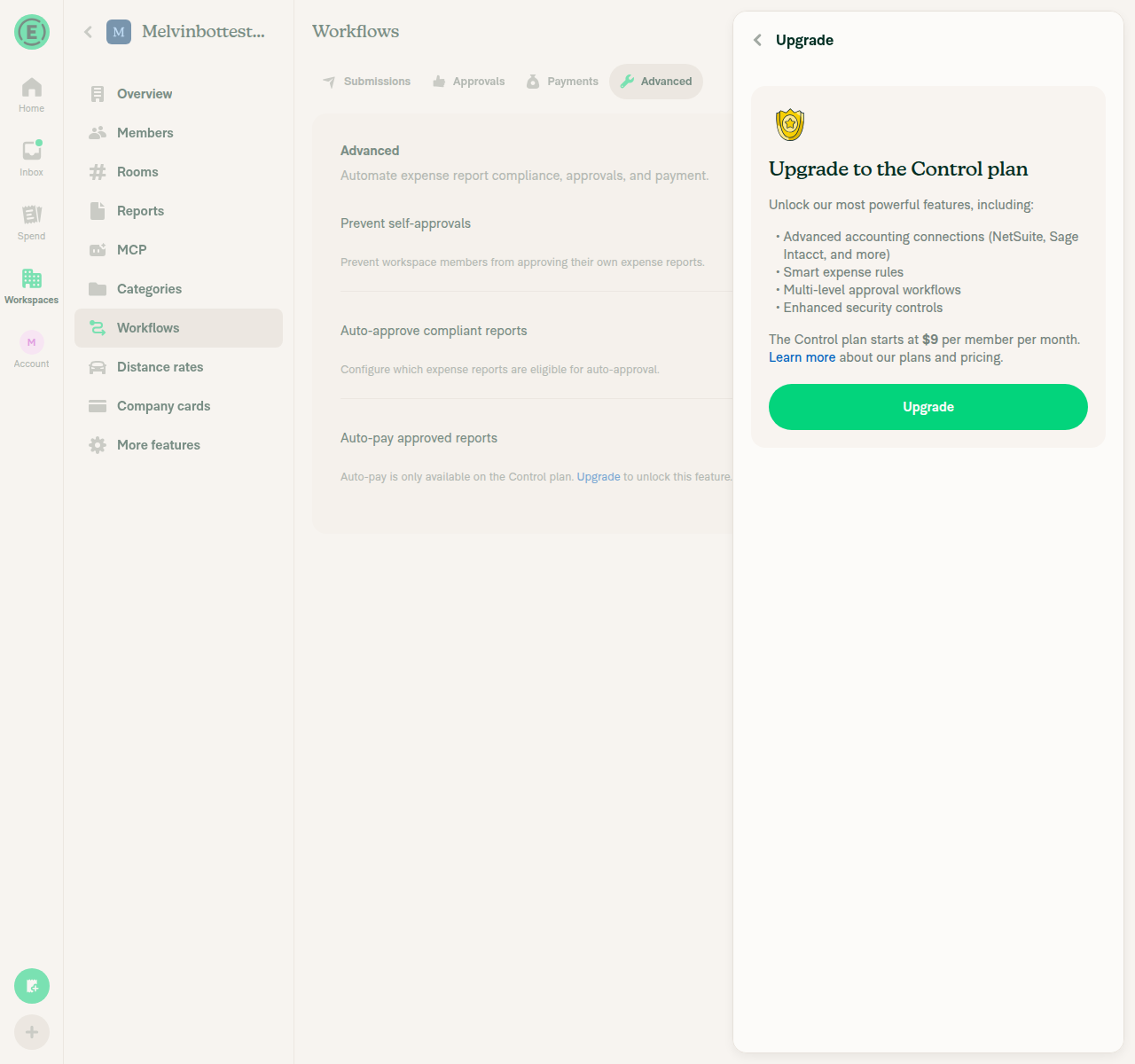The height and width of the screenshot is (1064, 1135).
Task: Go back from workspace Melvinbottest using chevron
Action: pyautogui.click(x=88, y=32)
